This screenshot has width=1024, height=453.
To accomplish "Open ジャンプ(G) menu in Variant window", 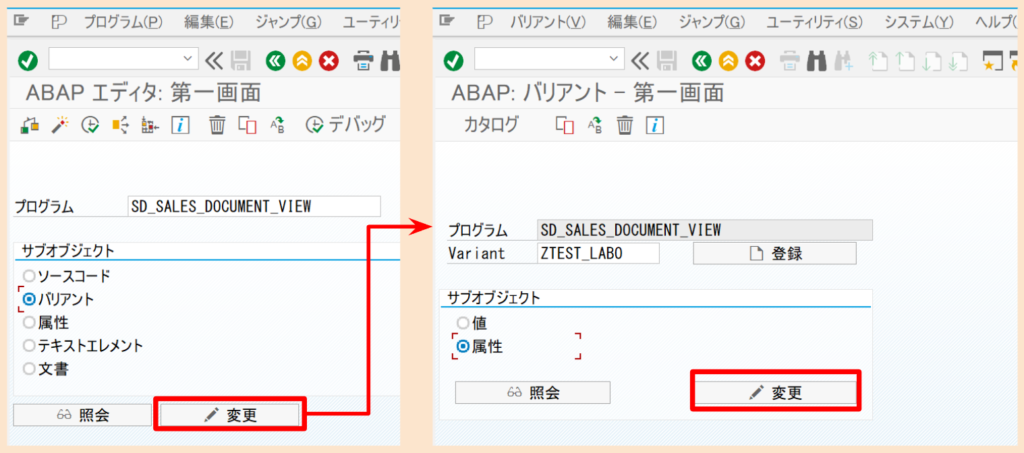I will click(711, 22).
